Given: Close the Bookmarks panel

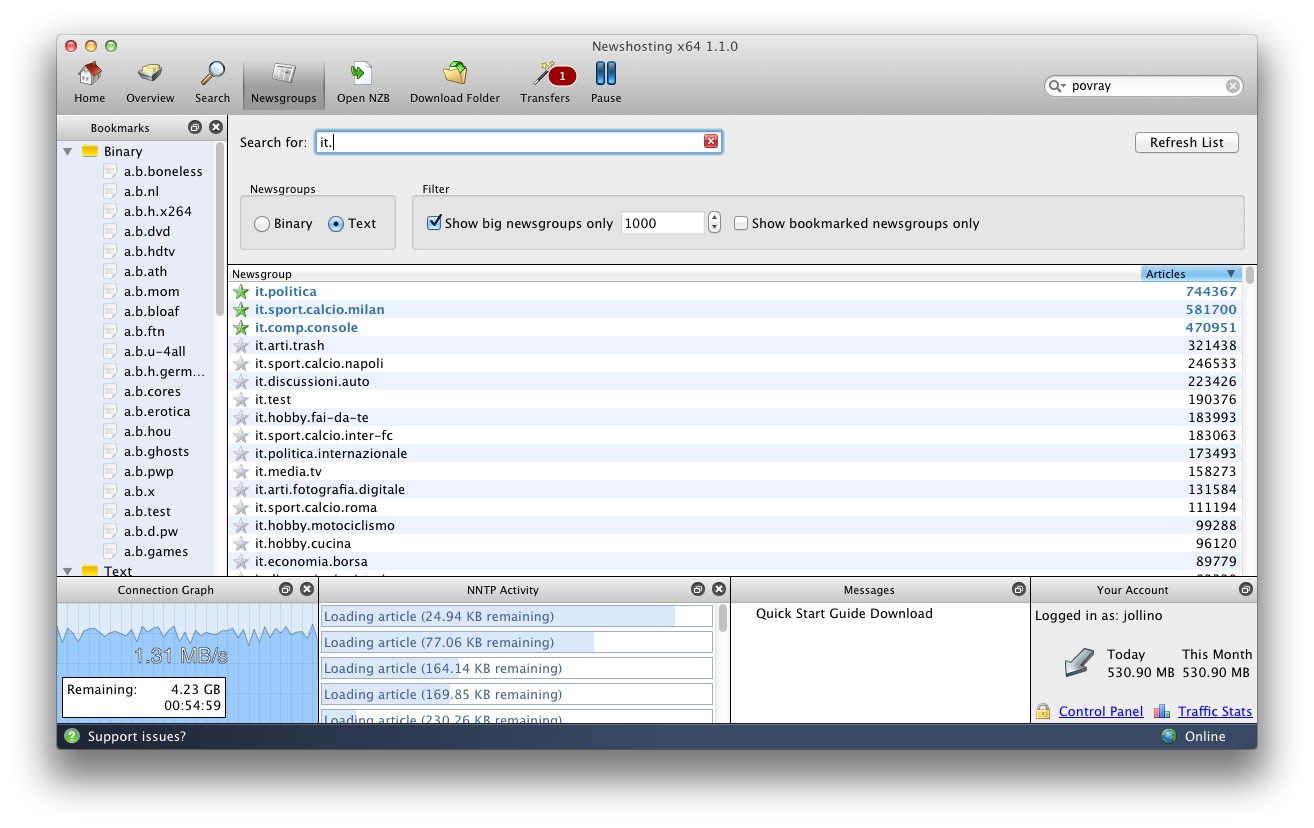Looking at the screenshot, I should (216, 127).
